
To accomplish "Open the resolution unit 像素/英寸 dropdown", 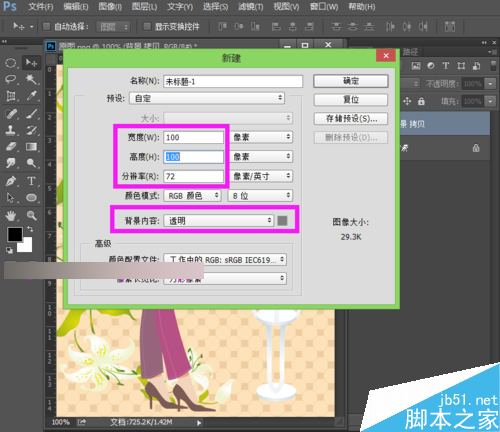I will [x=261, y=176].
